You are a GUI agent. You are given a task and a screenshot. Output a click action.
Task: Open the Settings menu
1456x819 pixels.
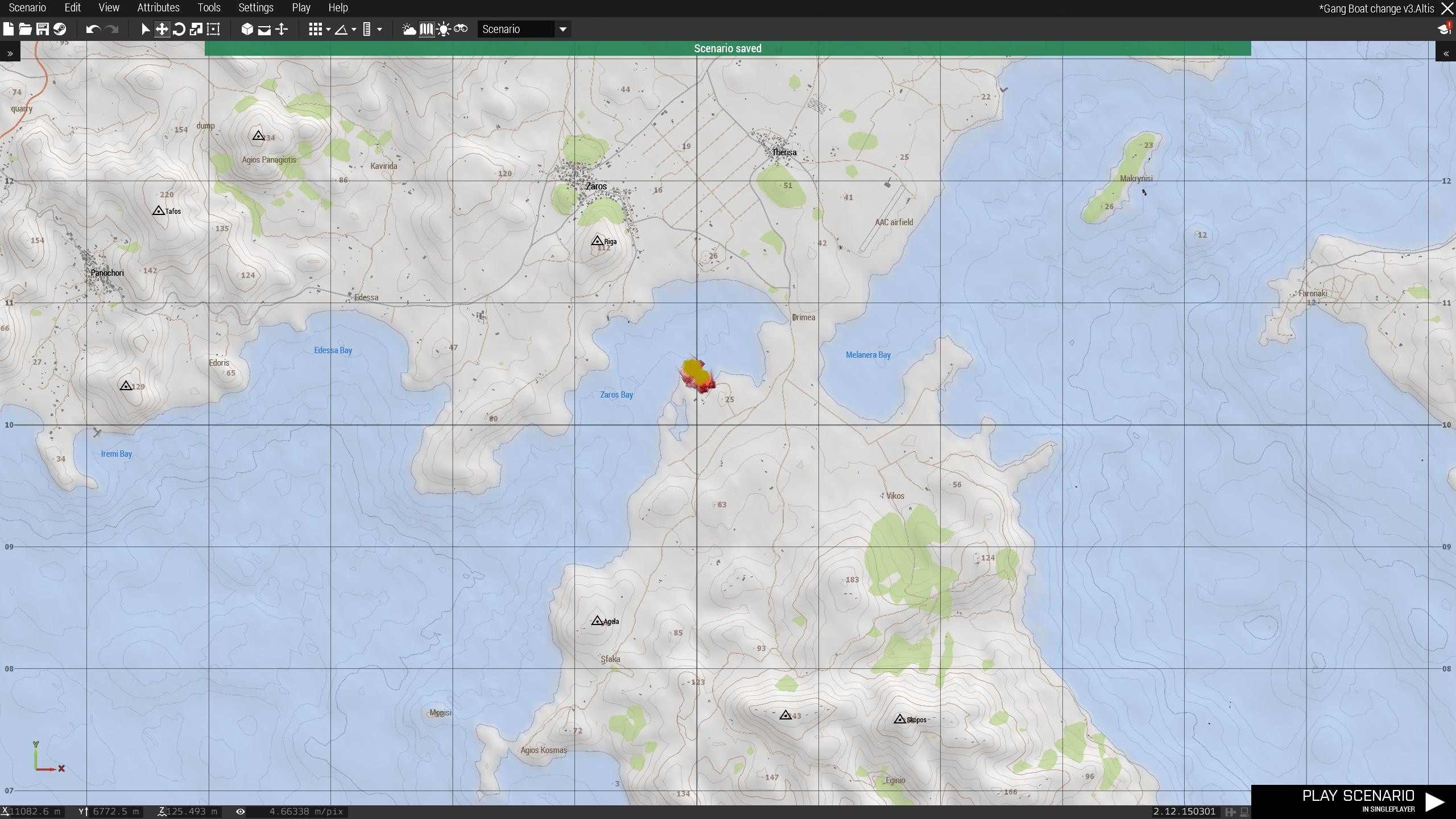click(x=256, y=8)
